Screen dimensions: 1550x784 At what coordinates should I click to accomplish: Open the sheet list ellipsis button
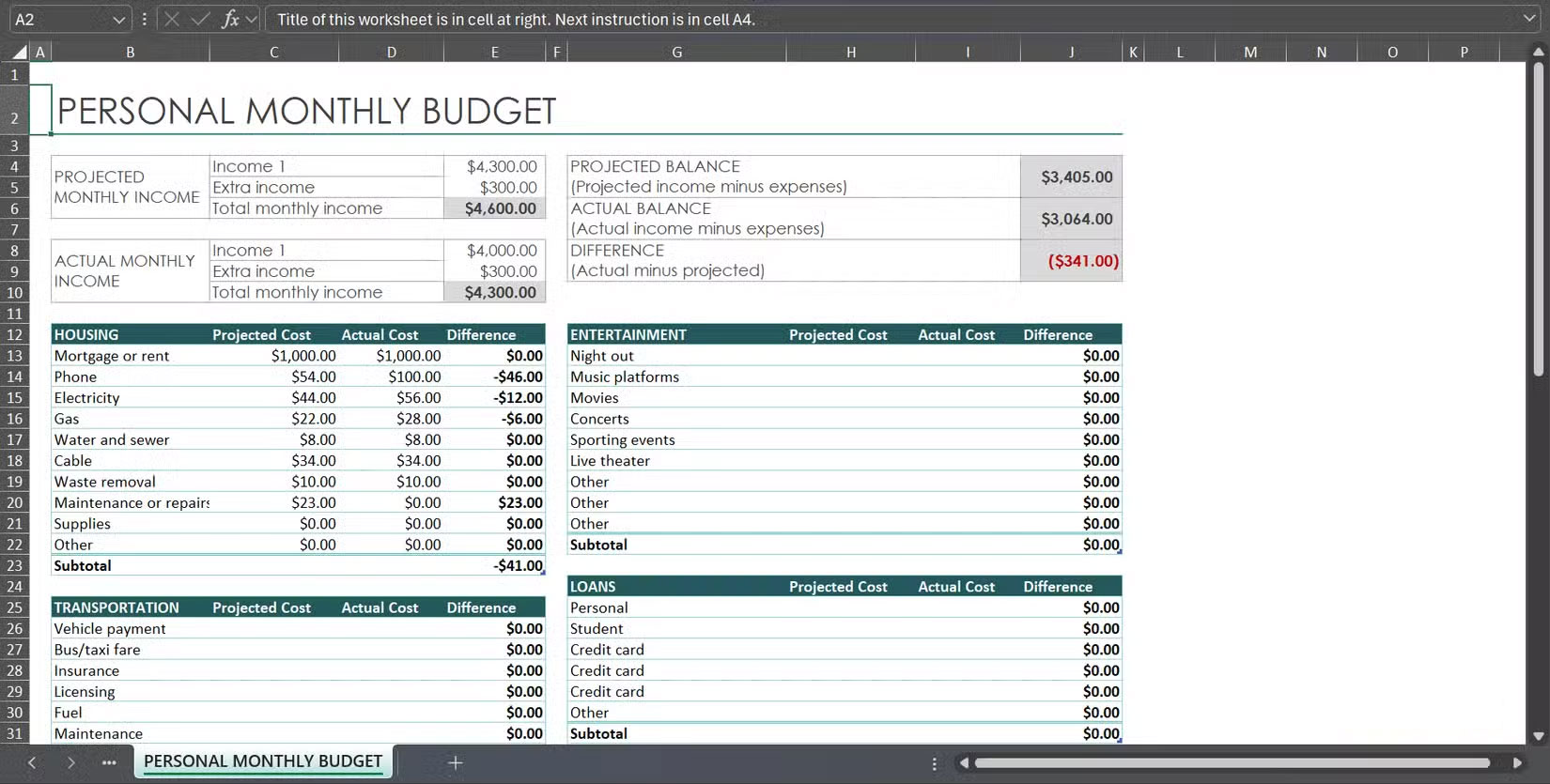(x=109, y=762)
